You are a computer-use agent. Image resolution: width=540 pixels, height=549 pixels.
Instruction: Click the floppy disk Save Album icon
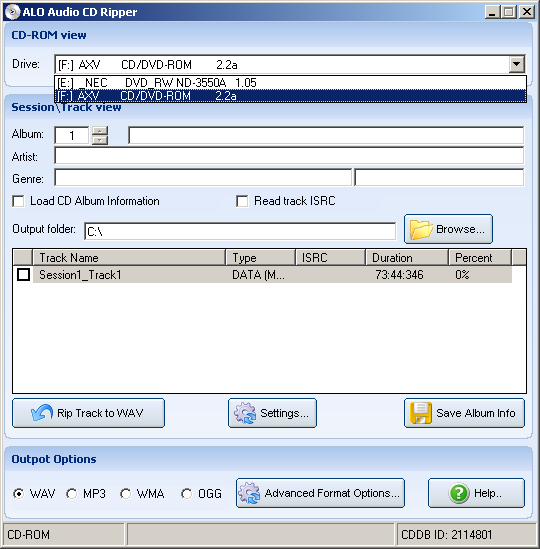(x=421, y=413)
